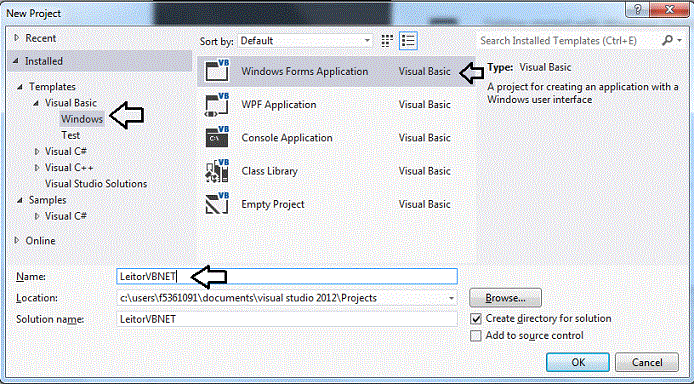Select the Console Application template name
Viewport: 694px width, 384px height.
pyautogui.click(x=287, y=138)
